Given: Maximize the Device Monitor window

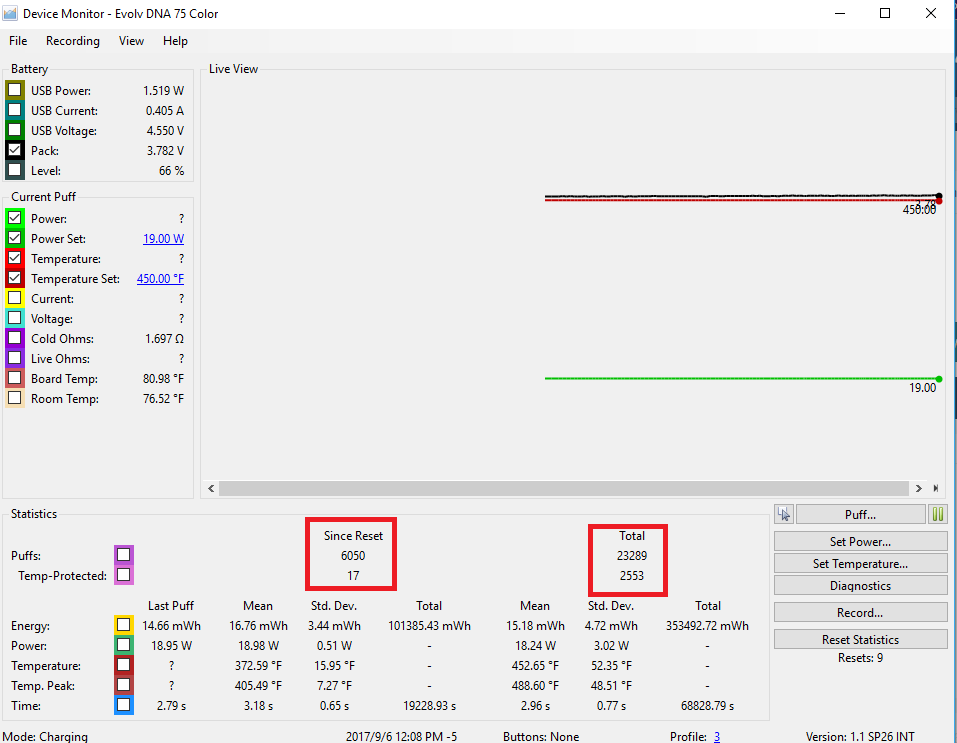Looking at the screenshot, I should pos(885,14).
